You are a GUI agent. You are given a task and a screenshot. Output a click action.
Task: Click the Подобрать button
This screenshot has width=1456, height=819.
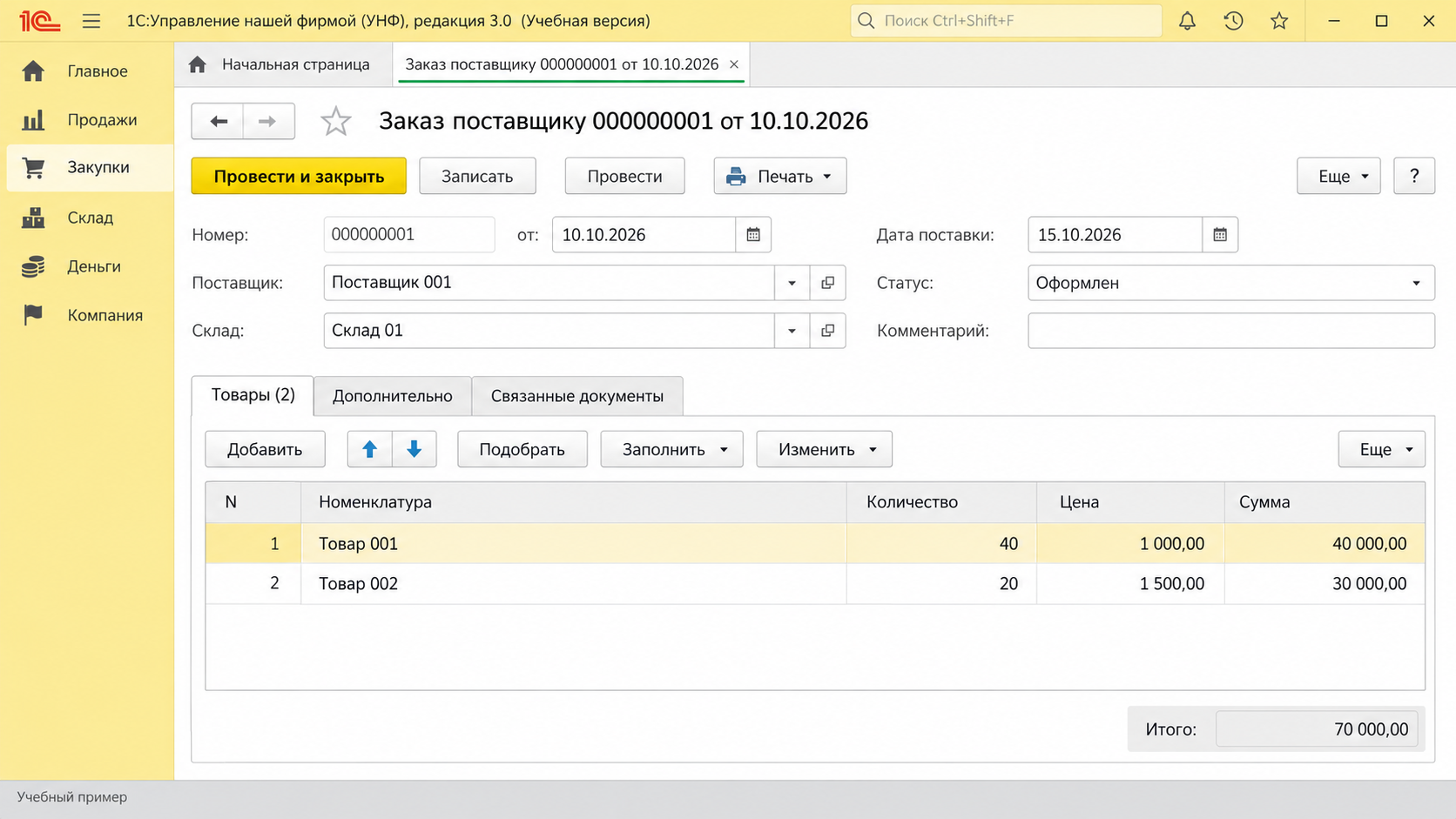[522, 449]
